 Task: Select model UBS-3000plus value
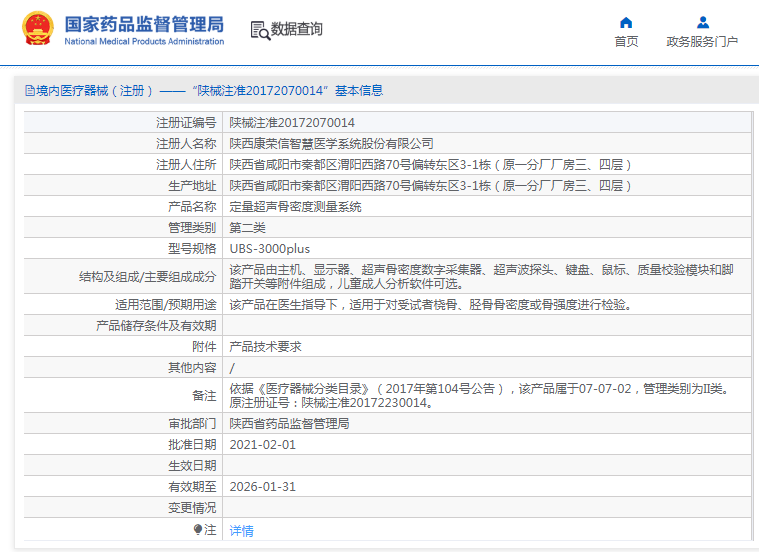[x=270, y=249]
